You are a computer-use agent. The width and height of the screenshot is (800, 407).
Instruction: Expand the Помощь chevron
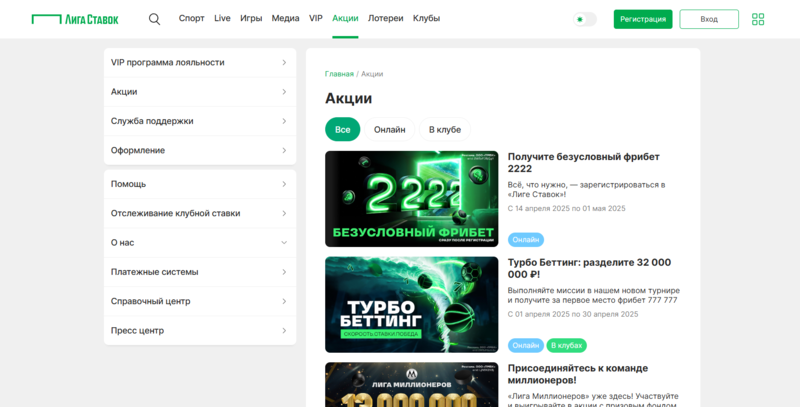tap(284, 184)
